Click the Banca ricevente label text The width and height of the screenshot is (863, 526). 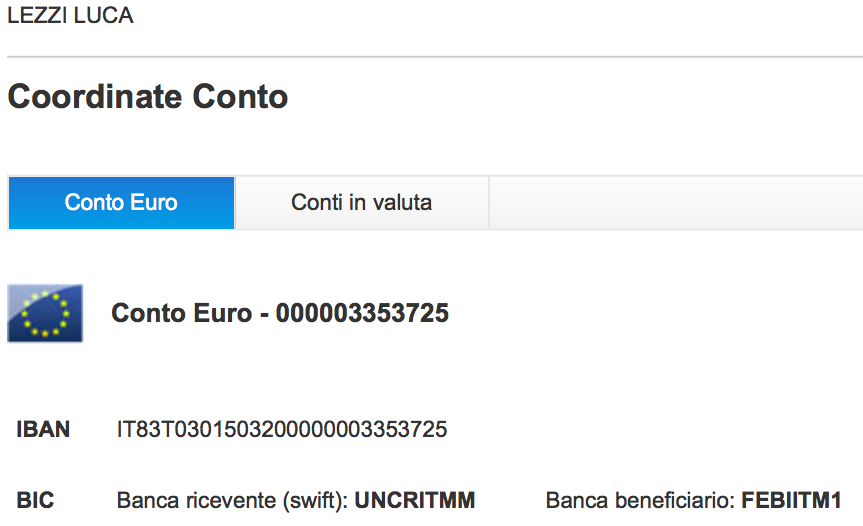[196, 501]
